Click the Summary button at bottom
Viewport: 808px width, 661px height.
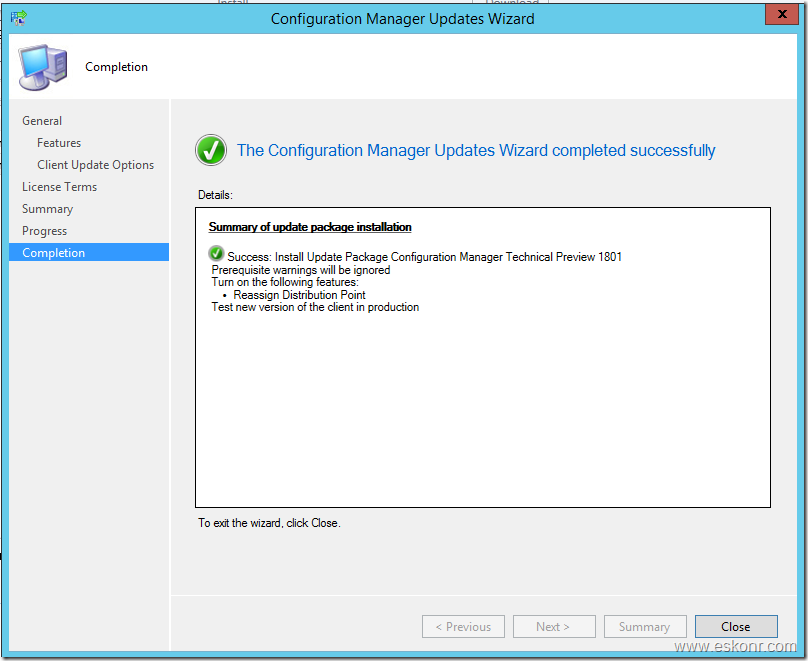click(645, 626)
